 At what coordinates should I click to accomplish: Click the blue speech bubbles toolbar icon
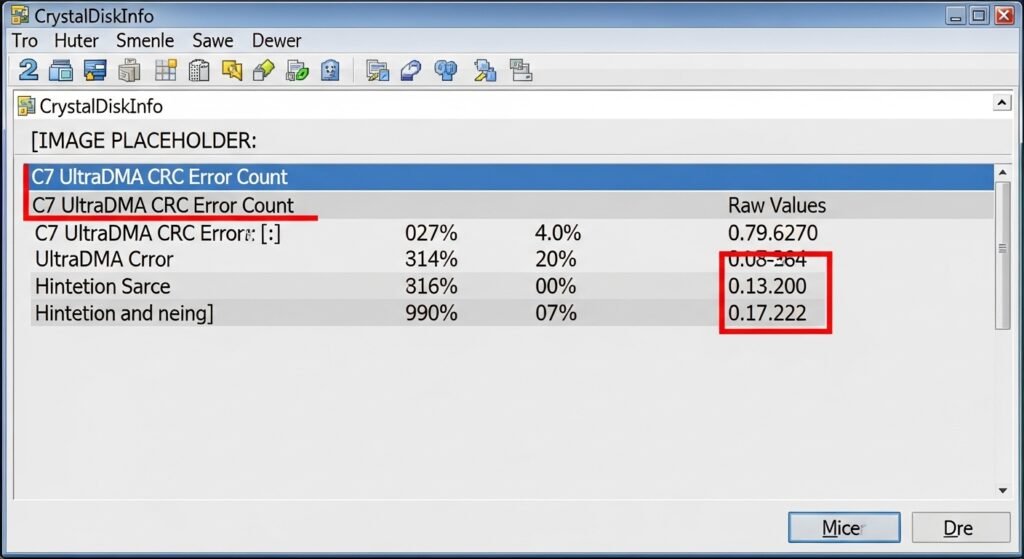pyautogui.click(x=446, y=70)
